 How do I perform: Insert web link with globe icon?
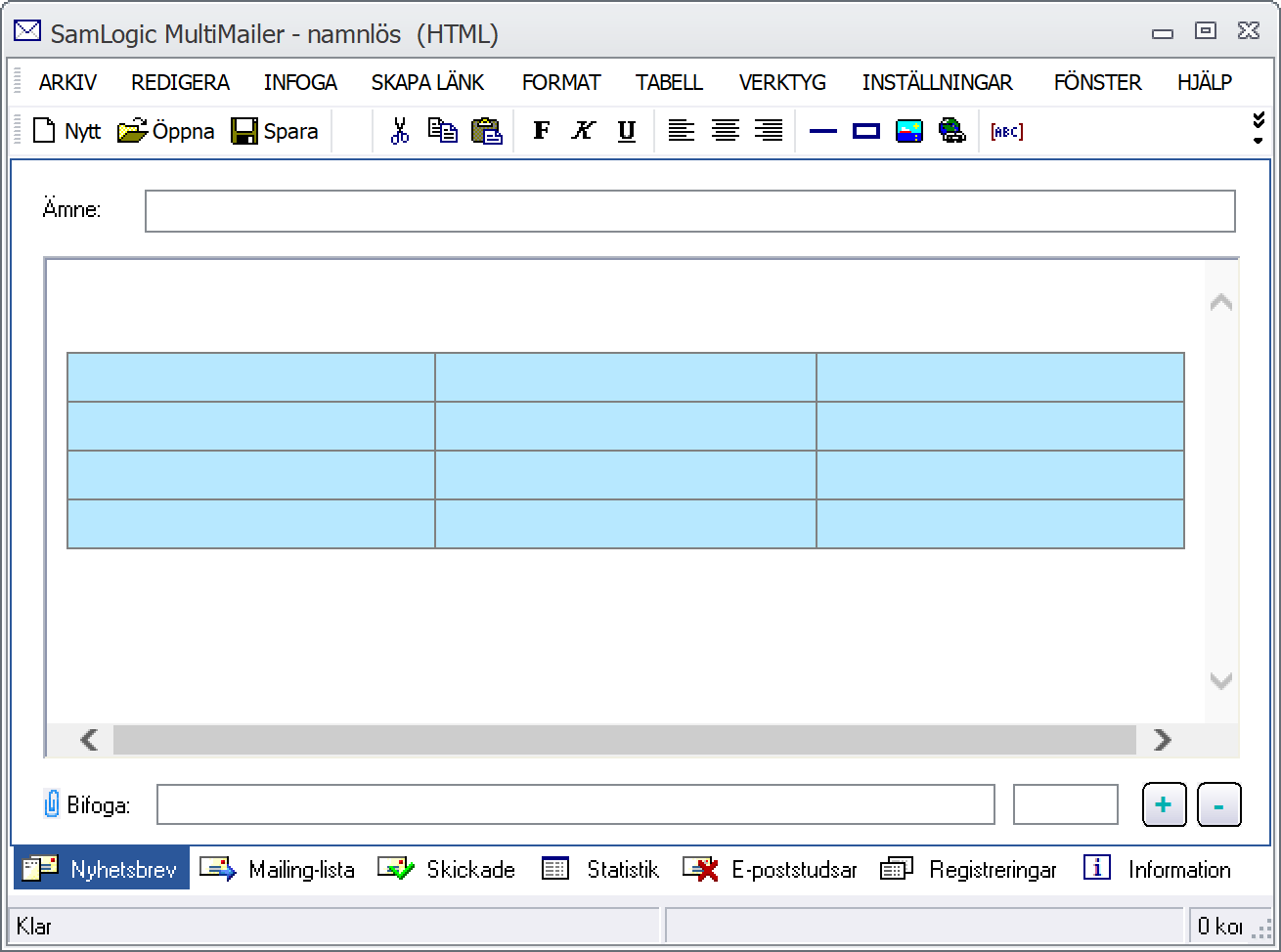(x=952, y=131)
